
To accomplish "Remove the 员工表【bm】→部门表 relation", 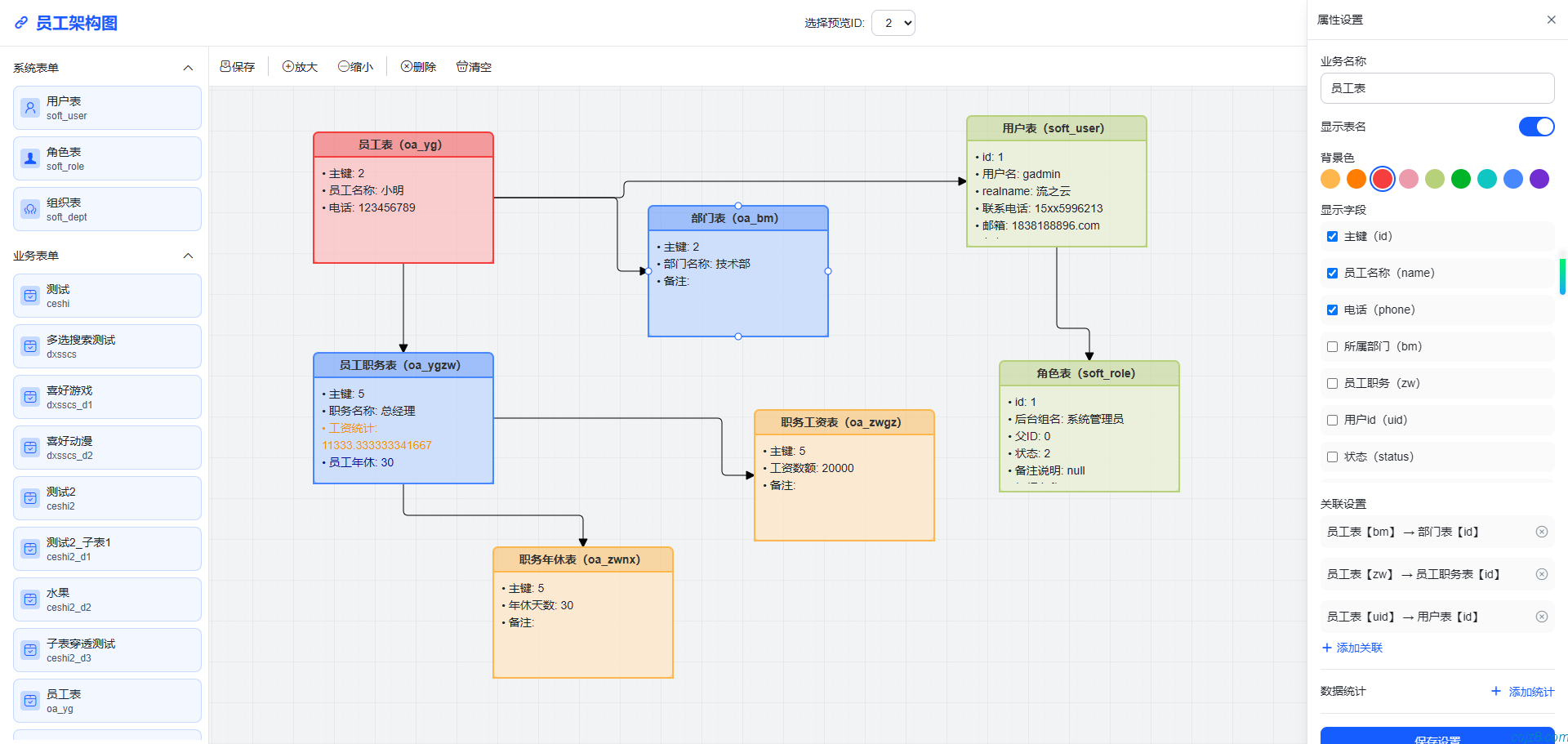I will [1542, 532].
